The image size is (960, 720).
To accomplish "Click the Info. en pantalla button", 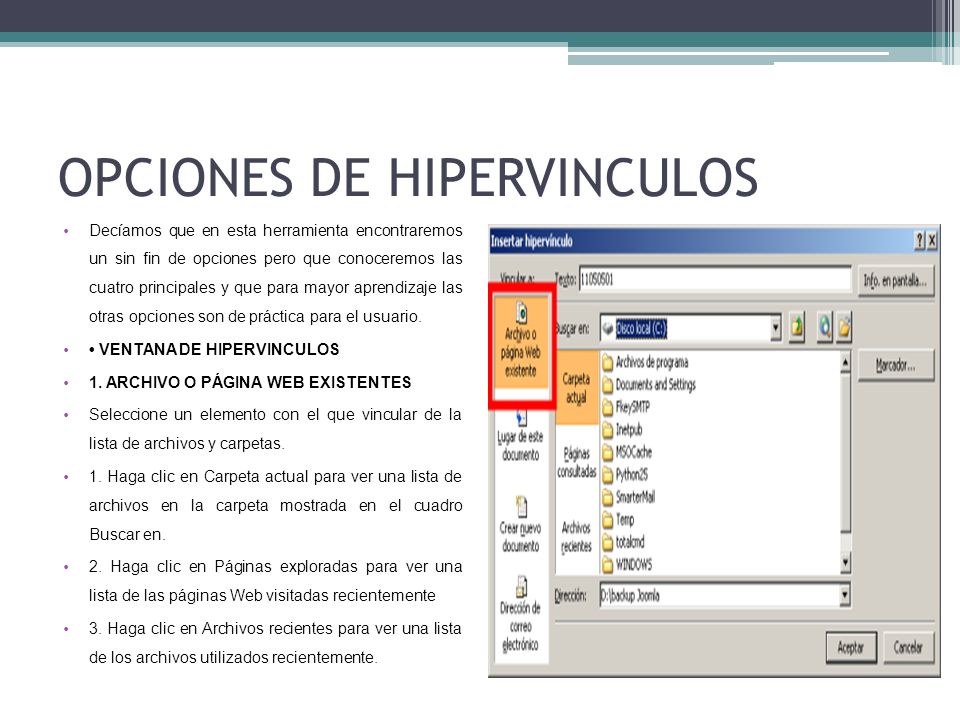I will (x=896, y=281).
